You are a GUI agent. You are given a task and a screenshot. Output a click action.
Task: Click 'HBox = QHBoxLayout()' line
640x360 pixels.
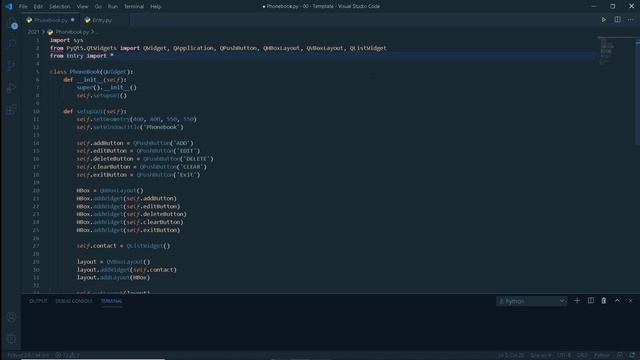click(x=110, y=191)
